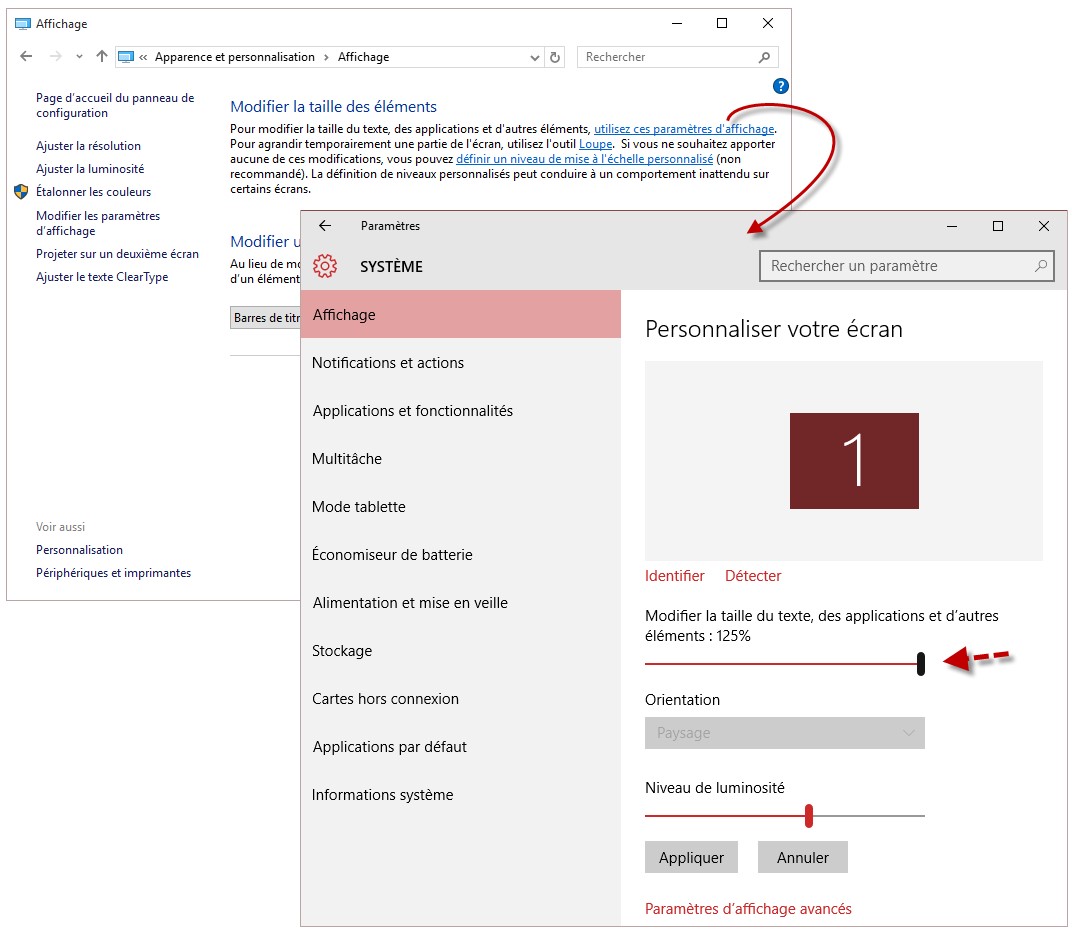The width and height of the screenshot is (1072, 930).
Task: Open 'Paramètres d'affichage avancés' link
Action: click(x=748, y=909)
